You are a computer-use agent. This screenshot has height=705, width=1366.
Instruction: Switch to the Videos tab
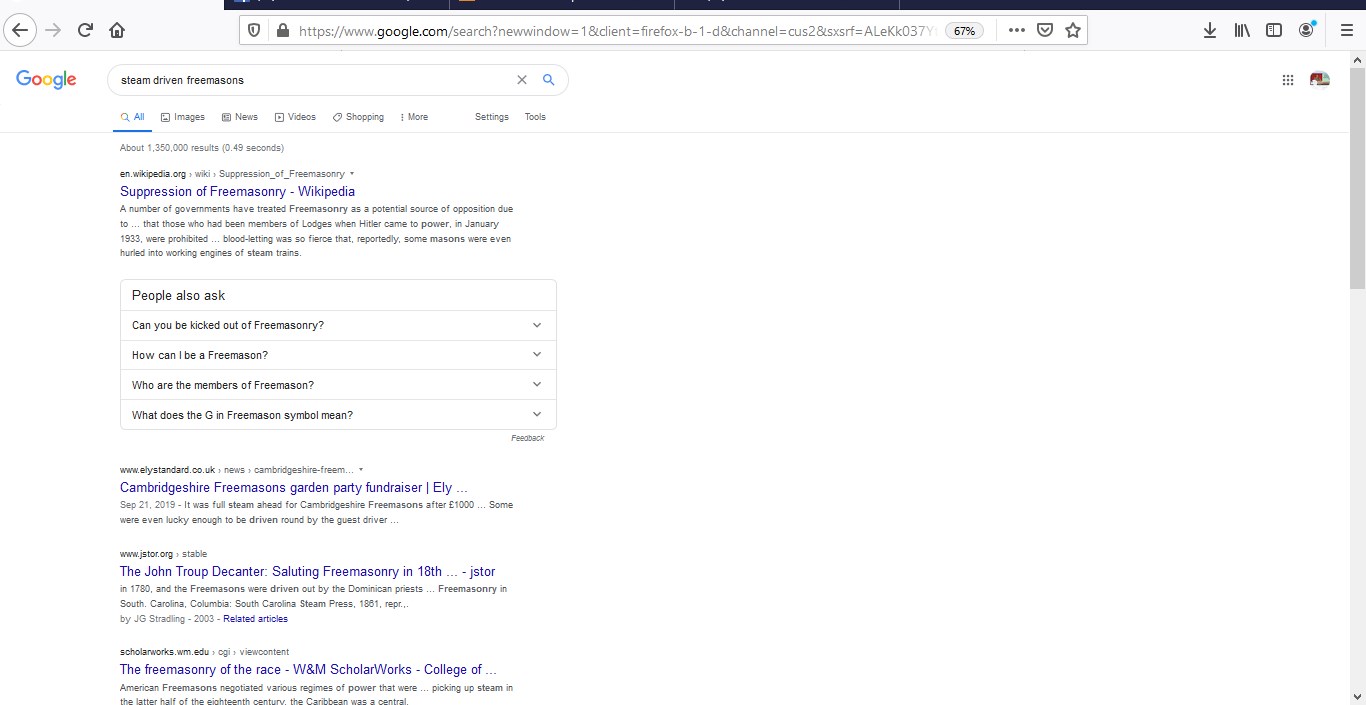(x=296, y=117)
